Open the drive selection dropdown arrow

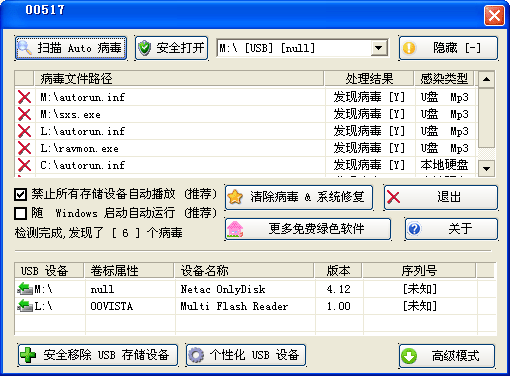378,48
